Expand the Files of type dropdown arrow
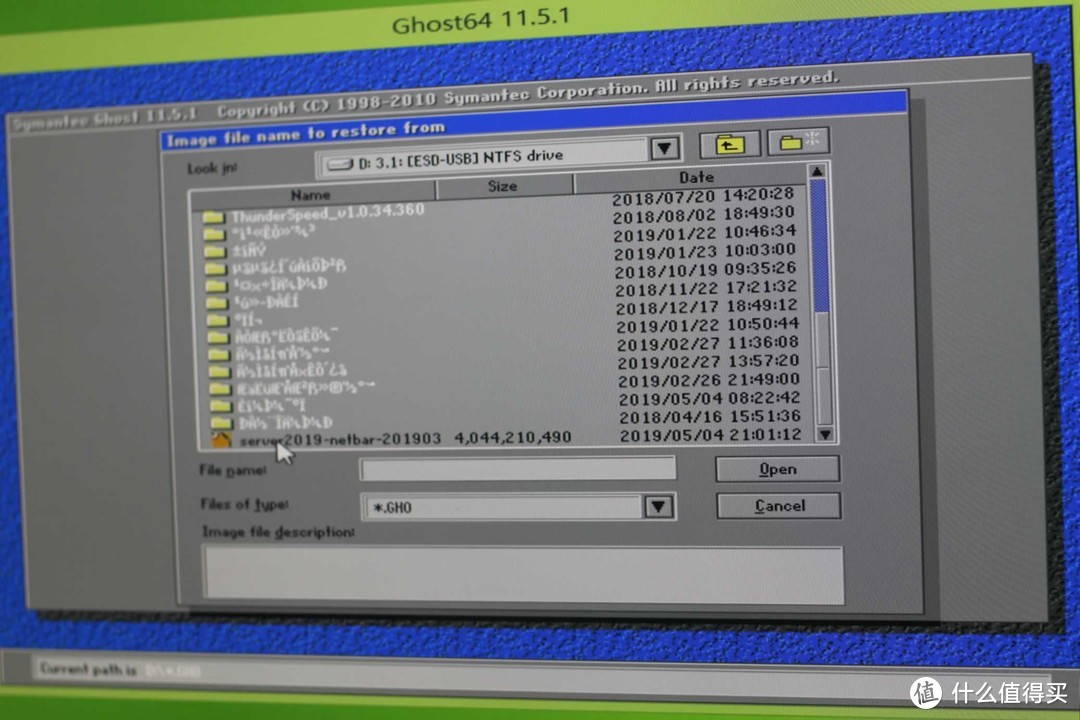 [x=658, y=506]
